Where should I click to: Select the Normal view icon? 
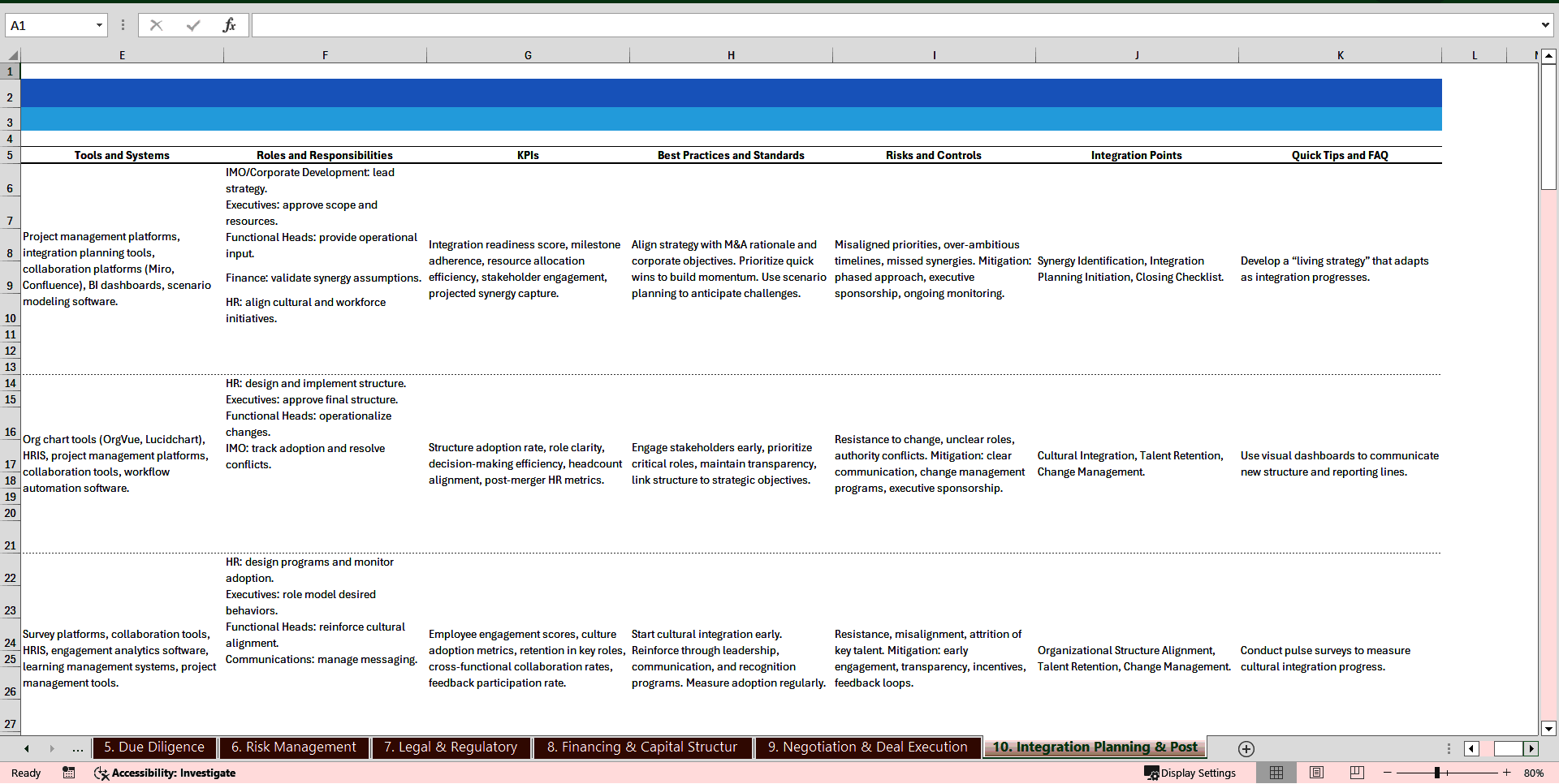tap(1276, 773)
